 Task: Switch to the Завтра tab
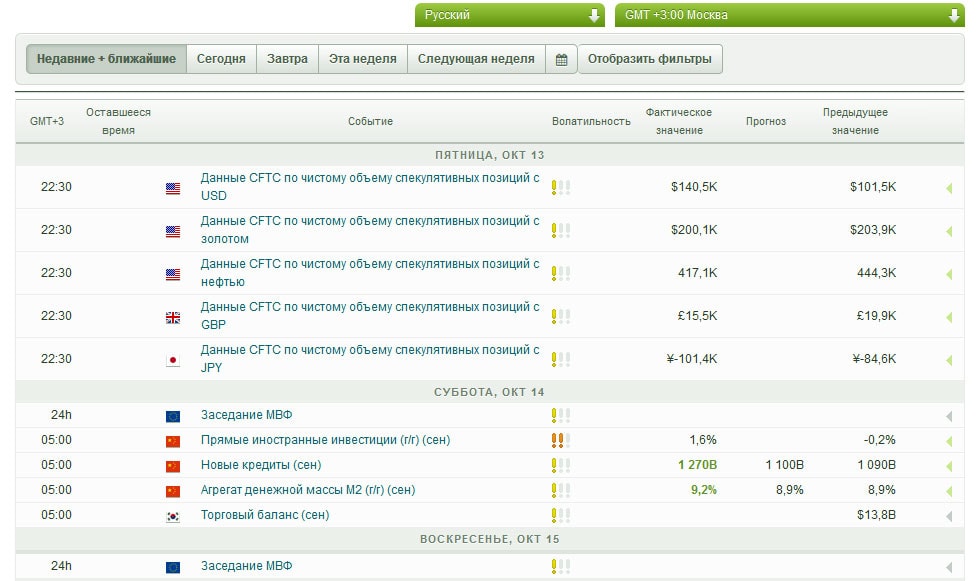point(288,59)
